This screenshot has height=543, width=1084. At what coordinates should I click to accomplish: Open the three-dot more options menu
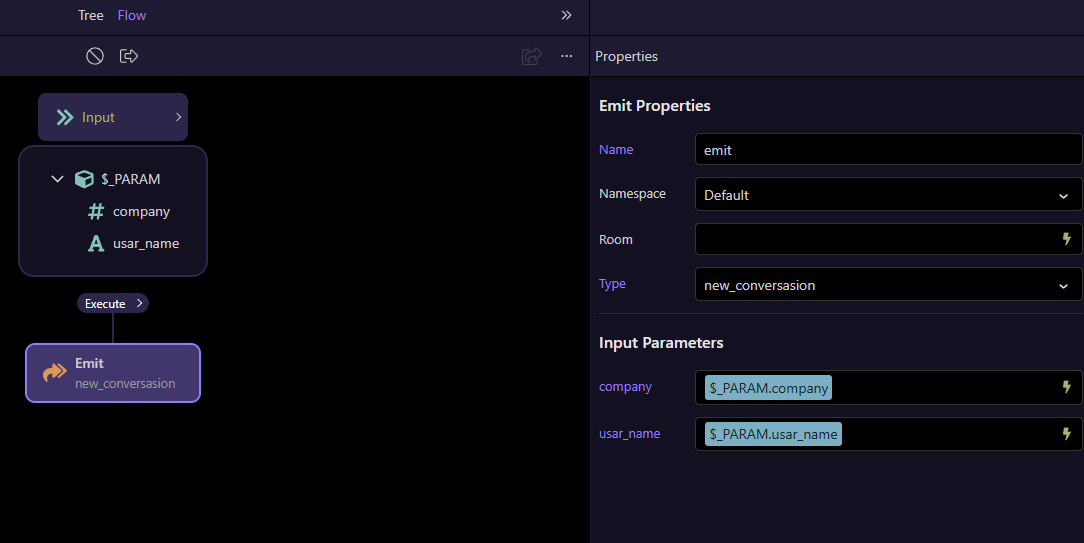click(x=567, y=56)
